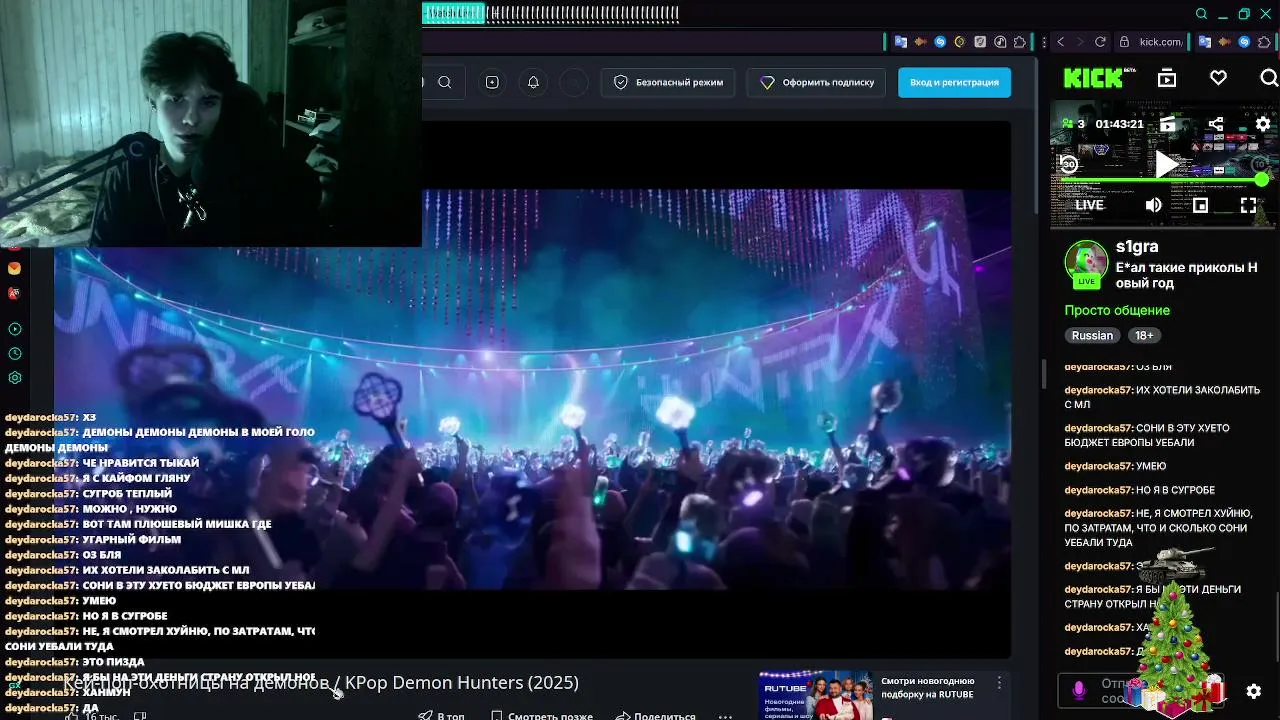This screenshot has width=1280, height=720.
Task: Click Смотреть позже watch later button
Action: pyautogui.click(x=541, y=716)
